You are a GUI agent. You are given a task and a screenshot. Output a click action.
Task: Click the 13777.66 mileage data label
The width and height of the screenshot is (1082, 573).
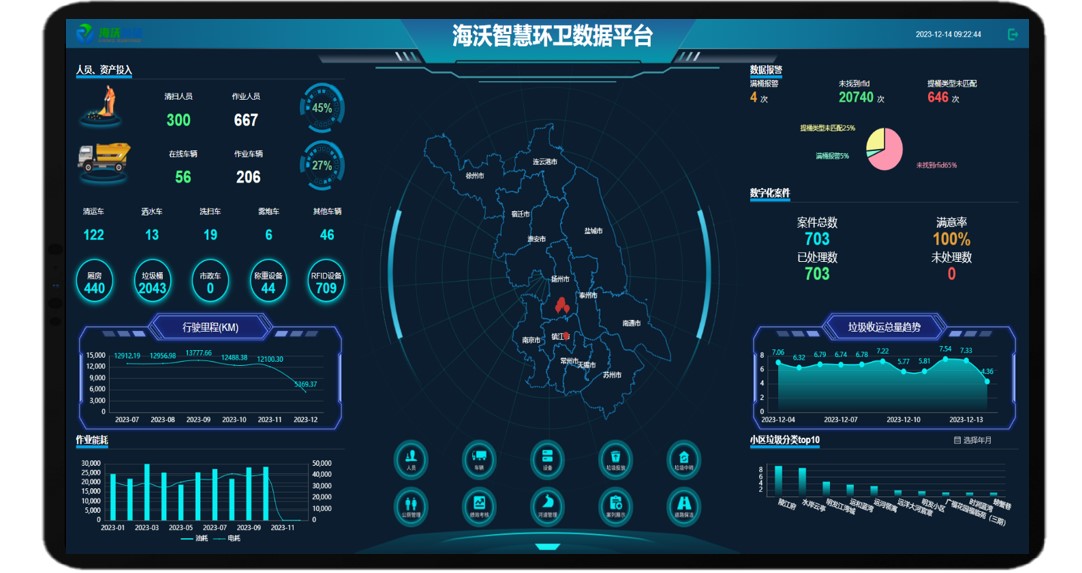[x=199, y=353]
